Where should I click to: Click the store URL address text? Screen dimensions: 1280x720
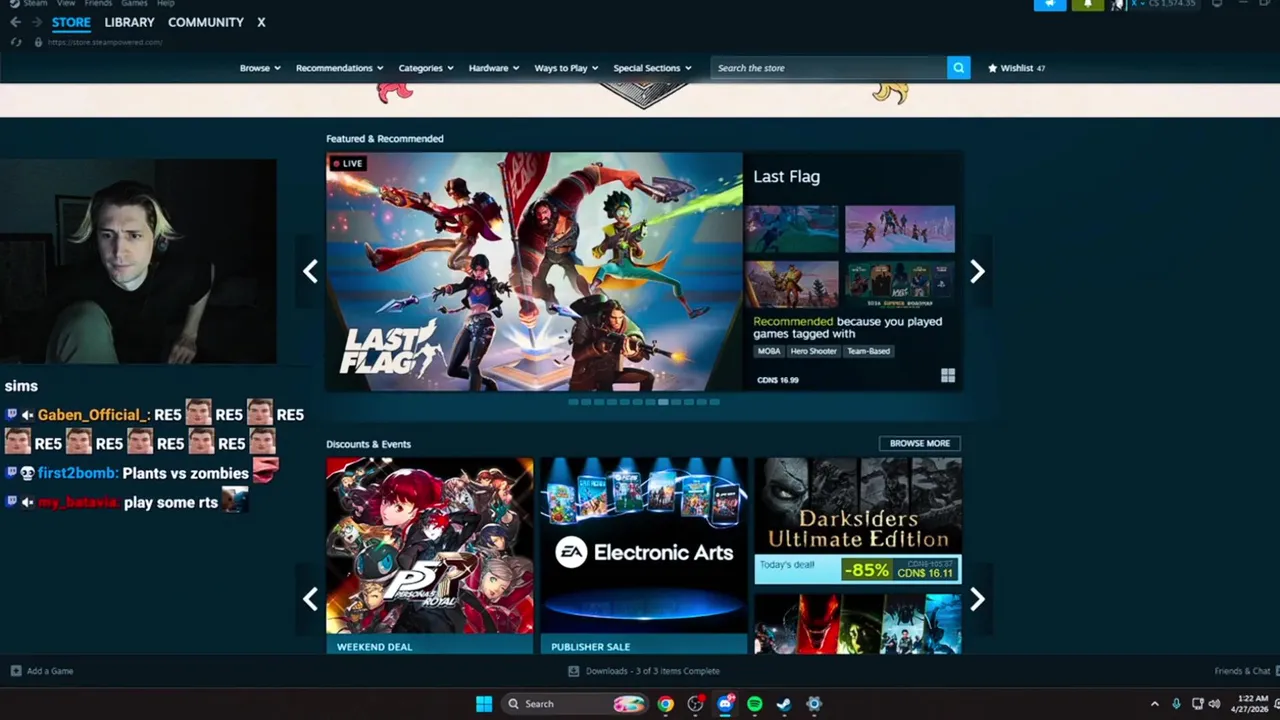pos(104,42)
